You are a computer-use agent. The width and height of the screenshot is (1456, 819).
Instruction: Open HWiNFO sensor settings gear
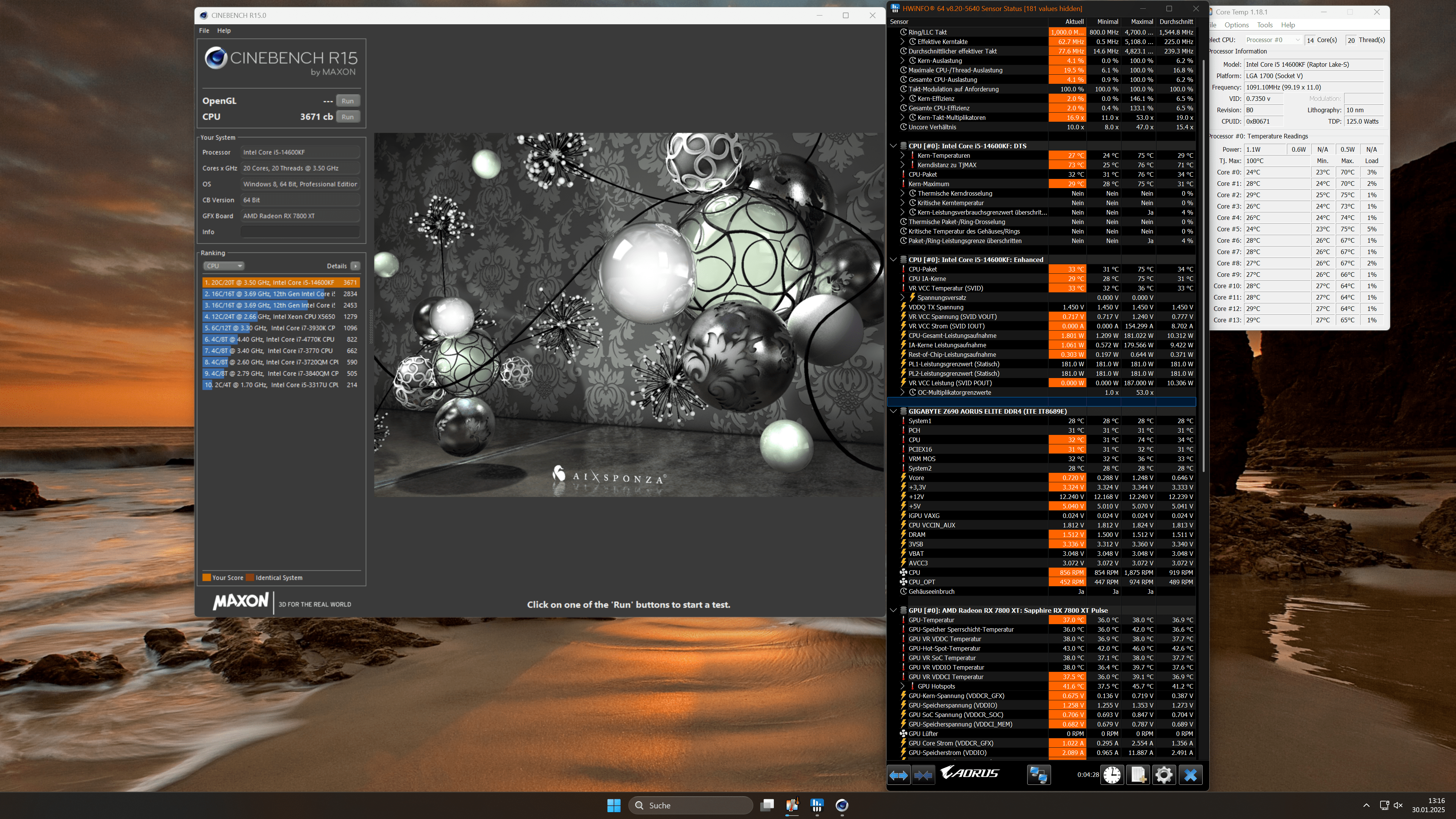[1164, 775]
